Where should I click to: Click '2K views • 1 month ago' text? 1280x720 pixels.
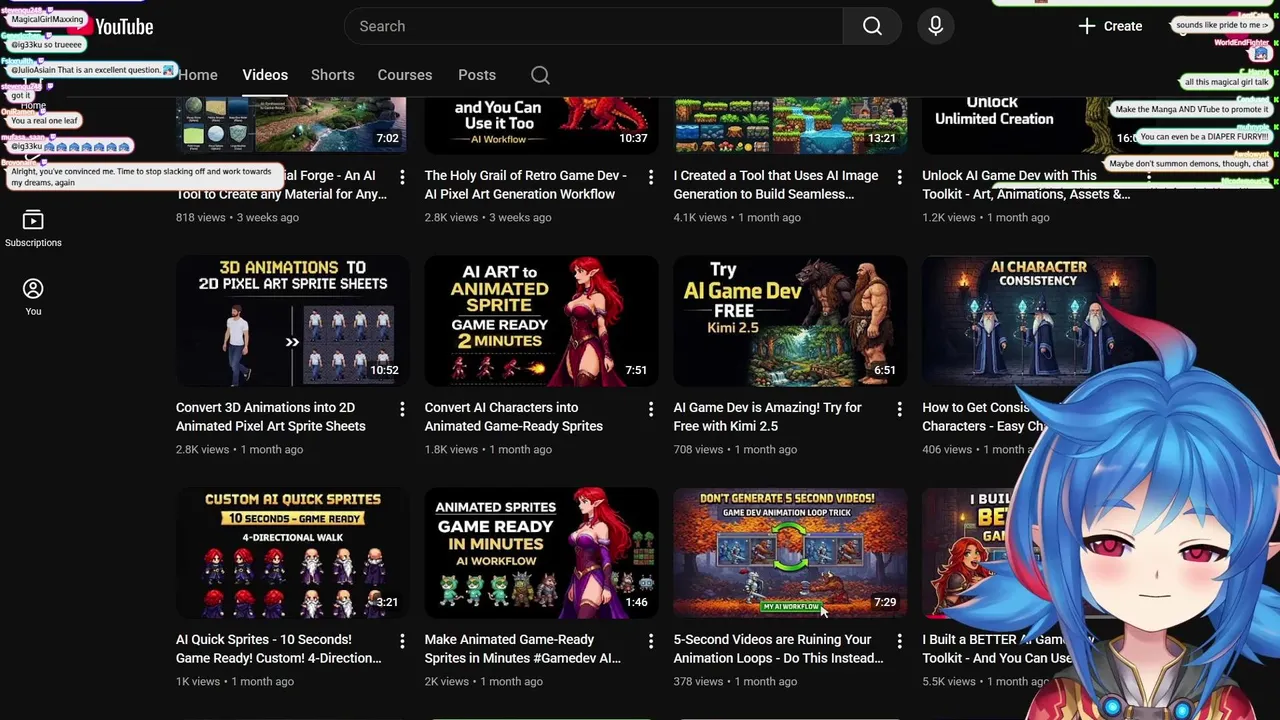point(484,681)
